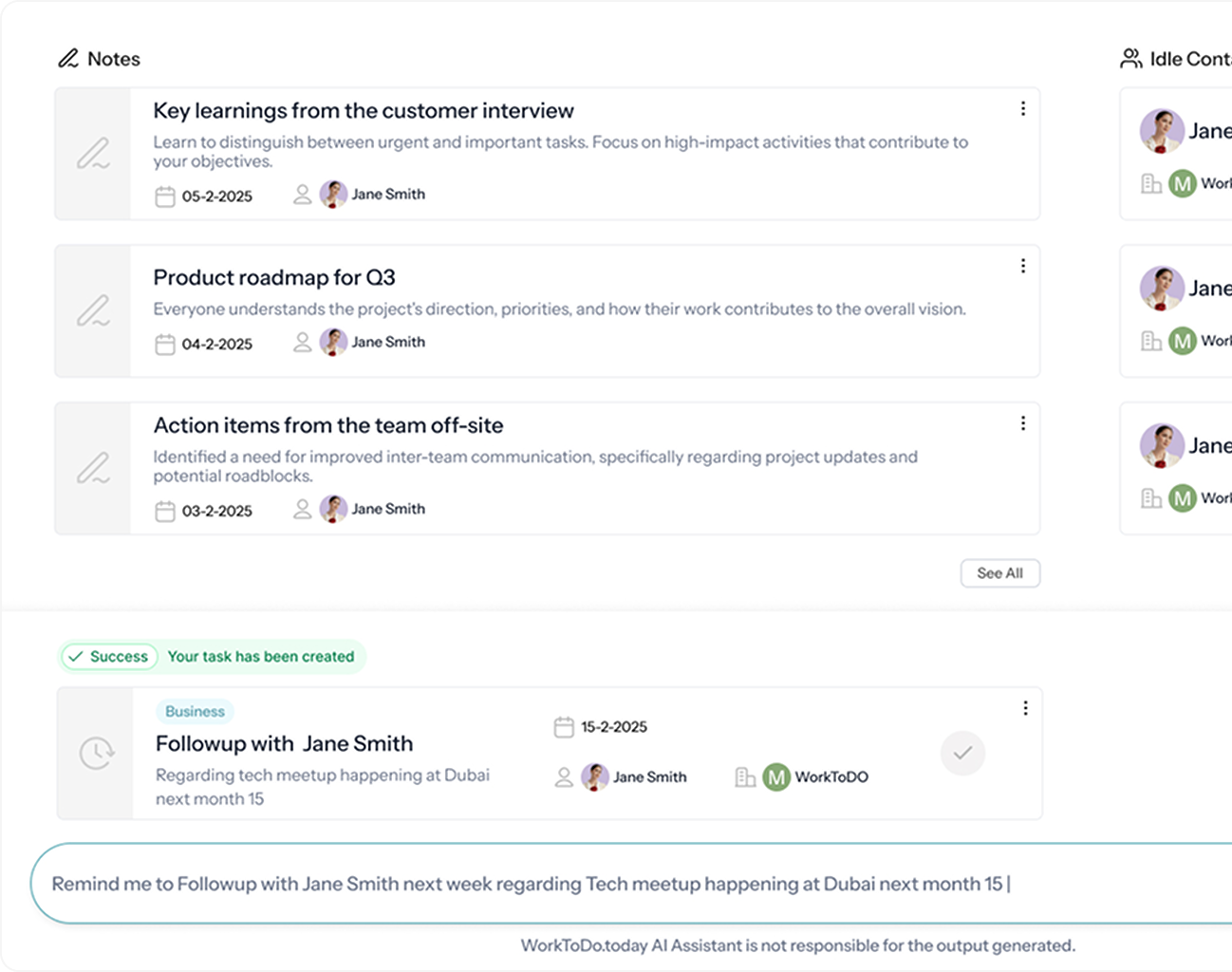
Task: Open Followup with Jane Smith task title
Action: [285, 743]
